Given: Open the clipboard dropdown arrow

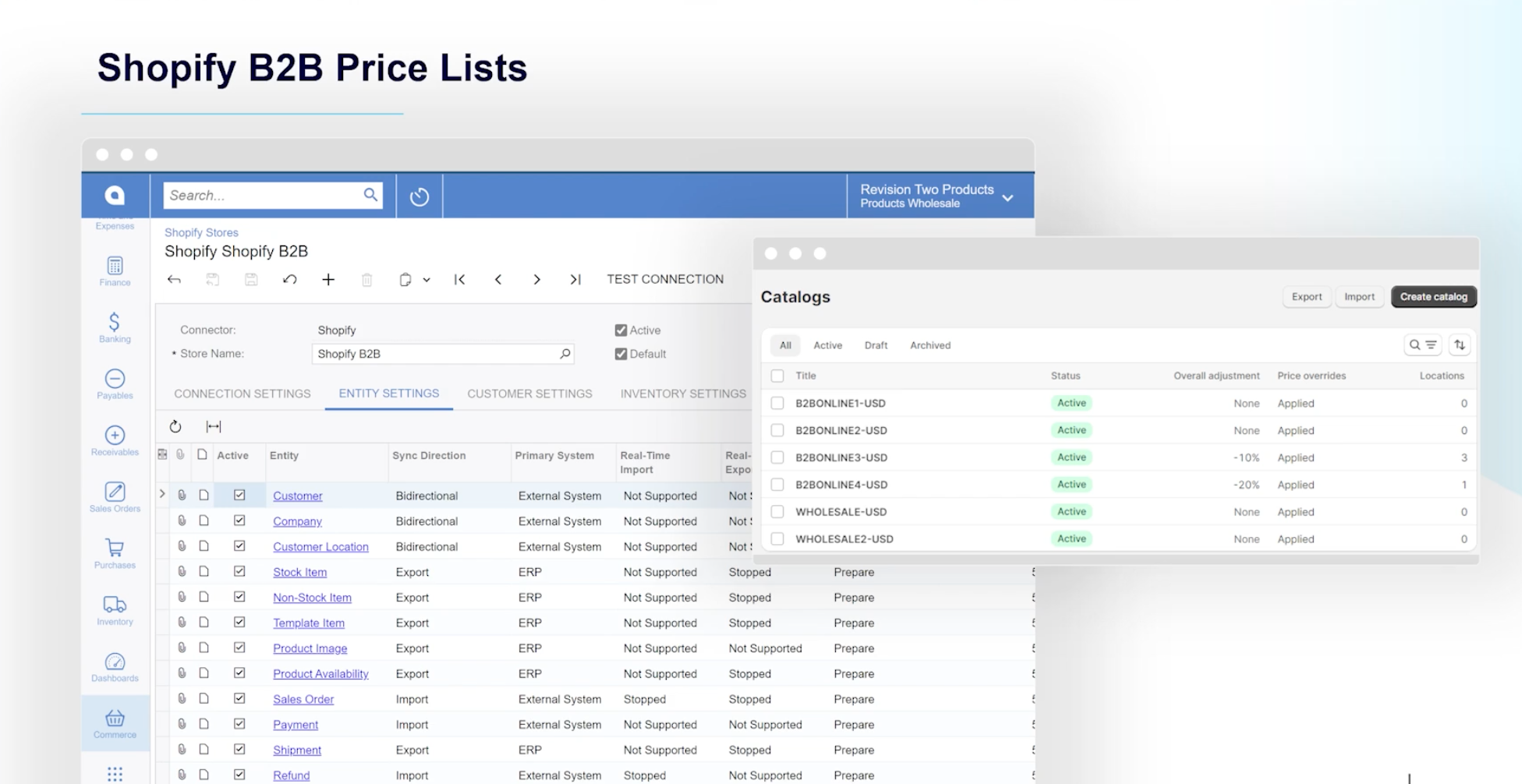Looking at the screenshot, I should [427, 280].
